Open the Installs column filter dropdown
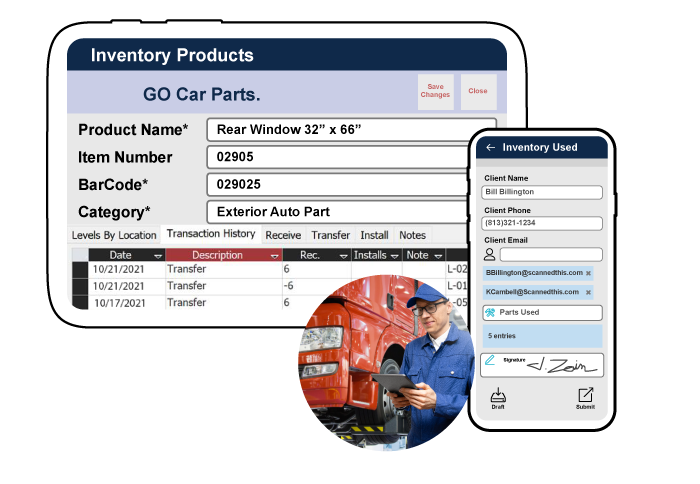 coord(395,256)
